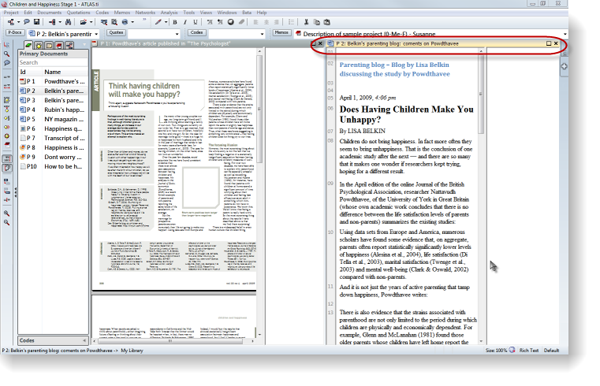The width and height of the screenshot is (600, 386).
Task: Expand the Codes dropdown list
Action: [262, 34]
